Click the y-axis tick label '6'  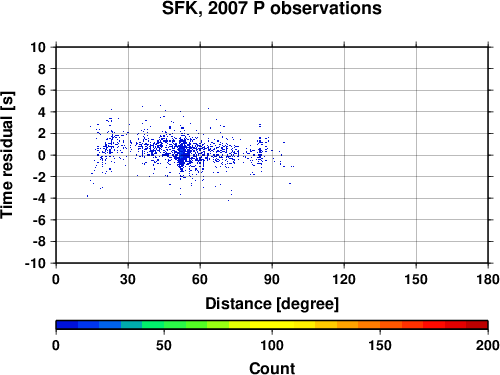click(42, 90)
